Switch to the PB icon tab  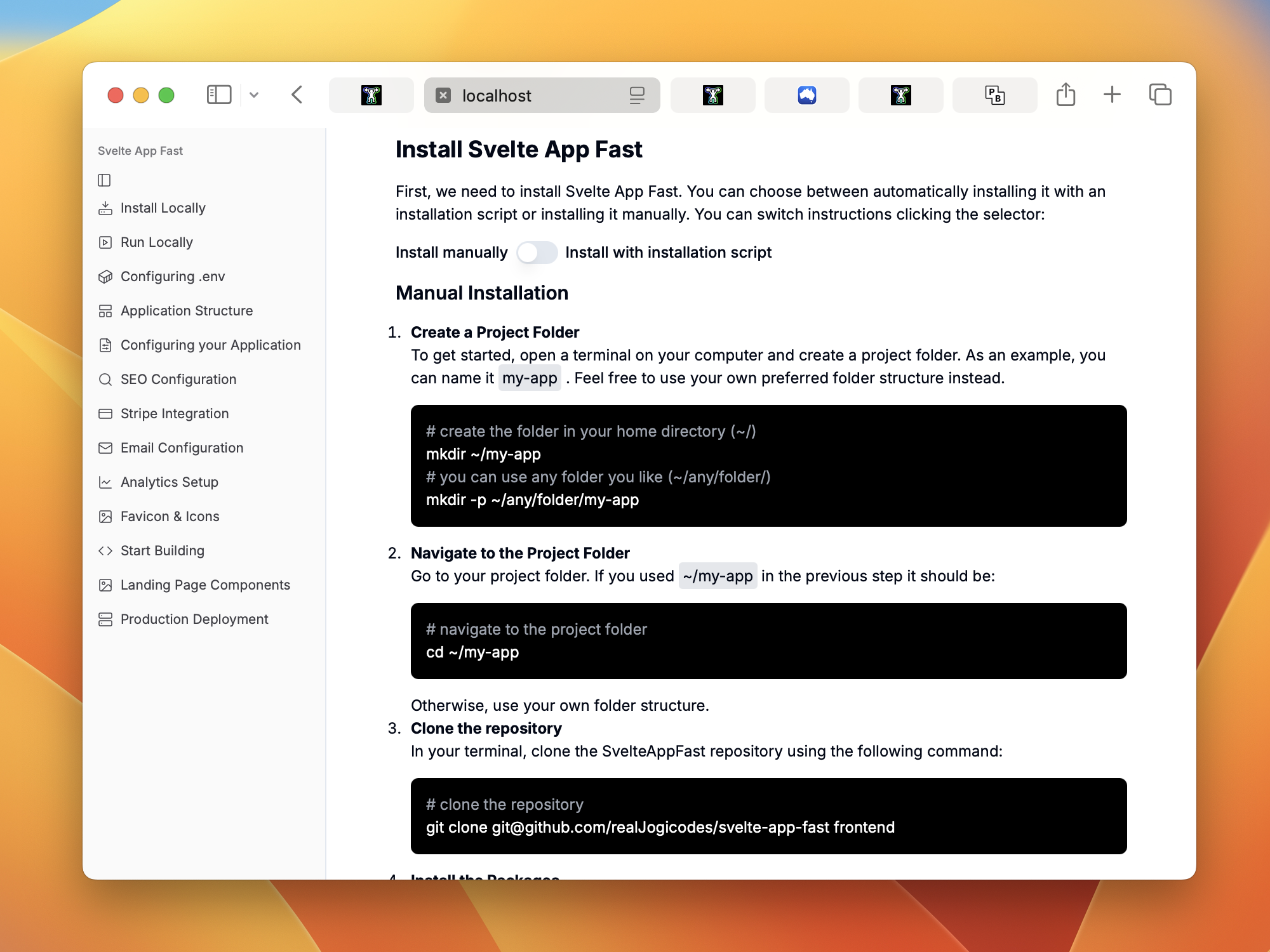coord(994,95)
